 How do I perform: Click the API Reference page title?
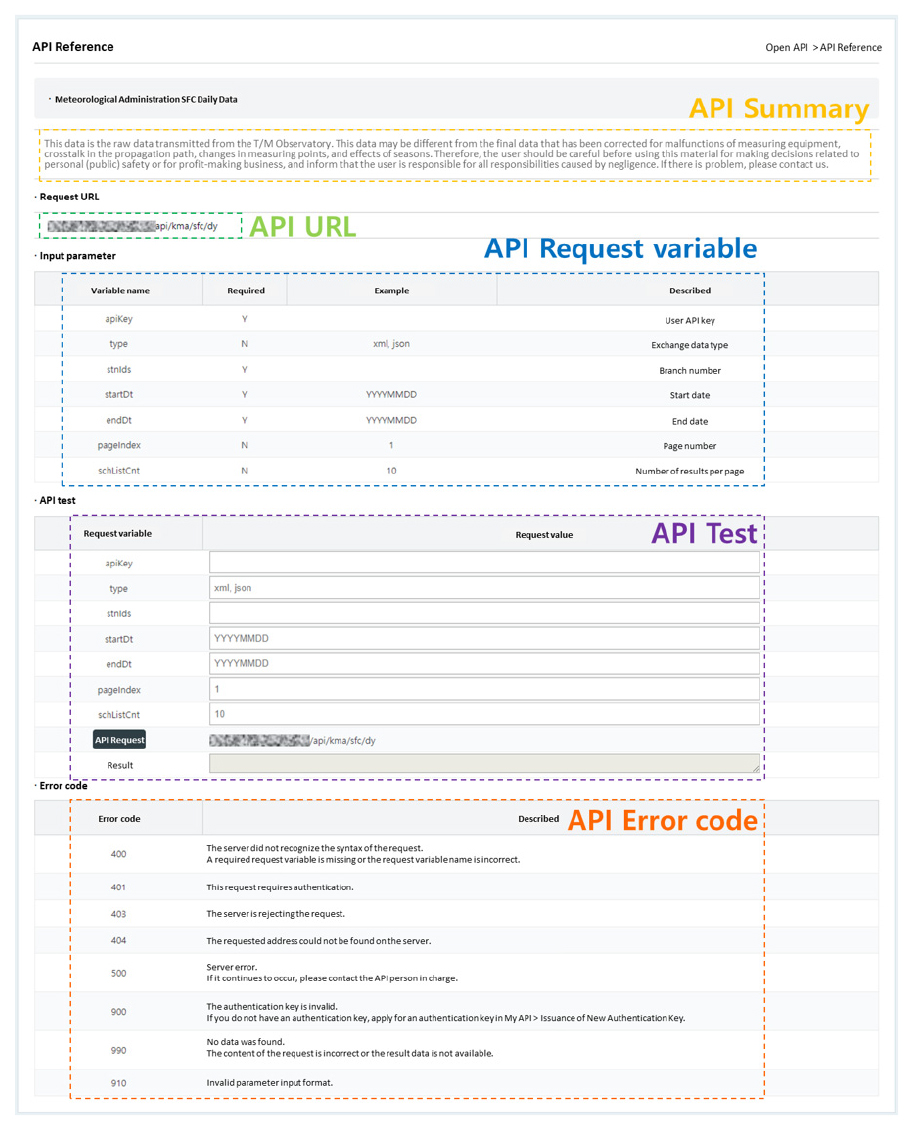click(73, 47)
